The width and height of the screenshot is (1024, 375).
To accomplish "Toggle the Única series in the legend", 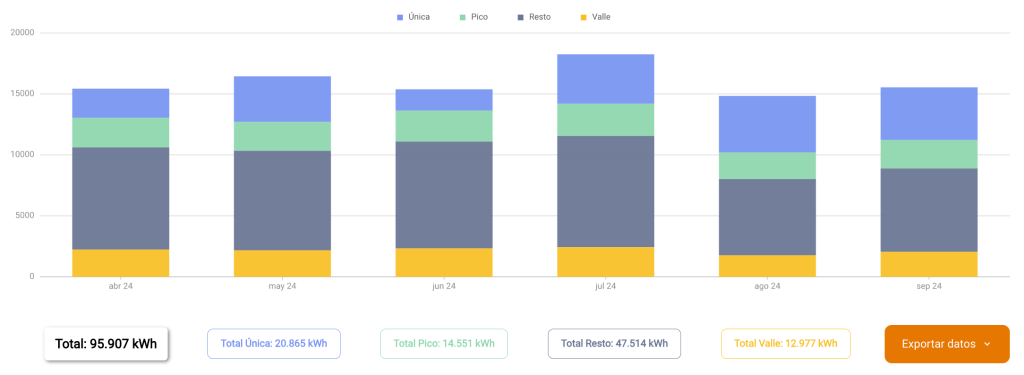I will coord(413,17).
